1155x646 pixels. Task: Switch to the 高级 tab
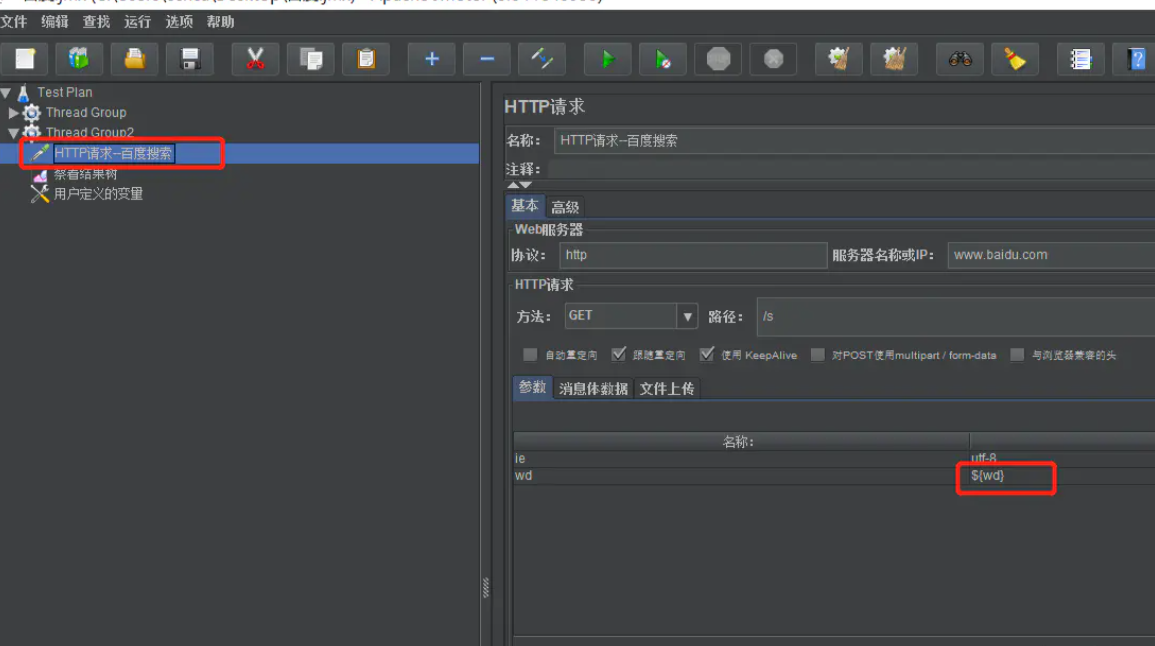565,207
